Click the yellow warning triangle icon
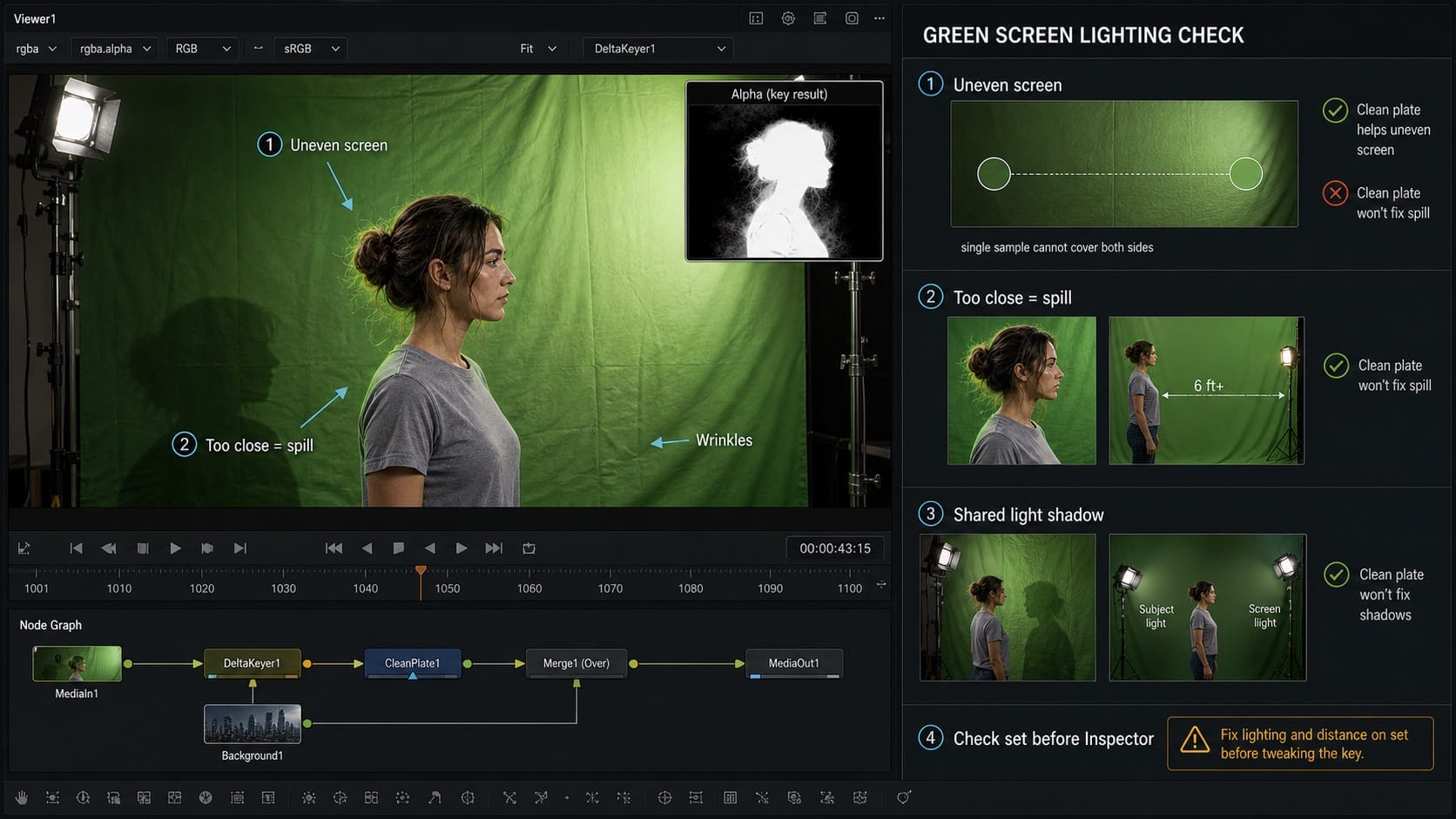This screenshot has height=819, width=1456. tap(1194, 741)
